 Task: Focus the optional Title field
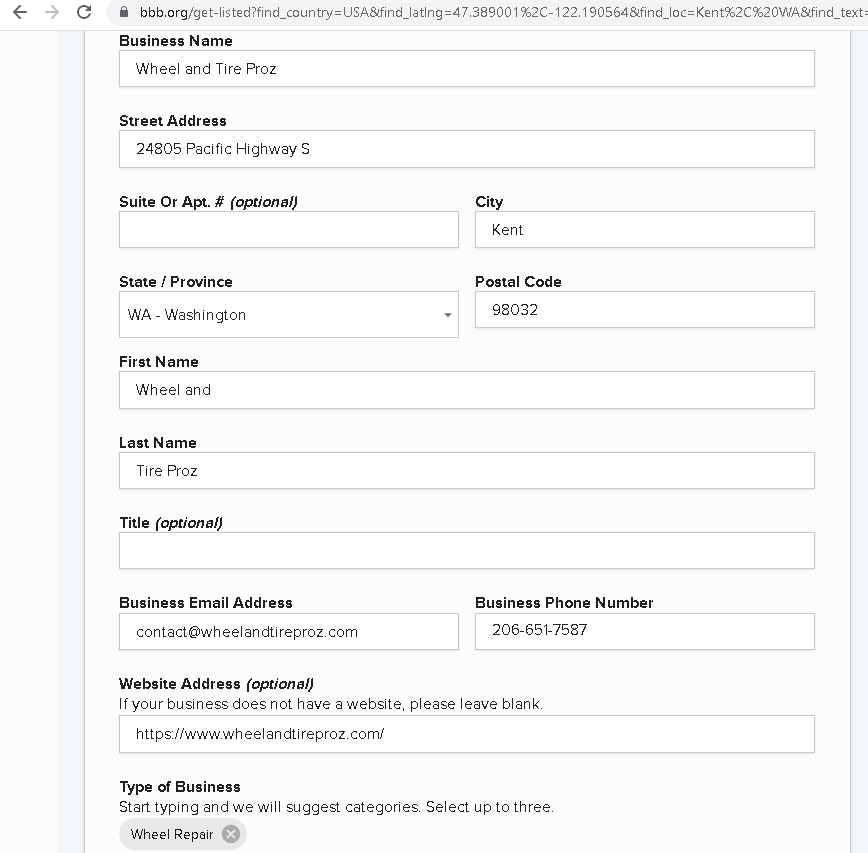(467, 551)
